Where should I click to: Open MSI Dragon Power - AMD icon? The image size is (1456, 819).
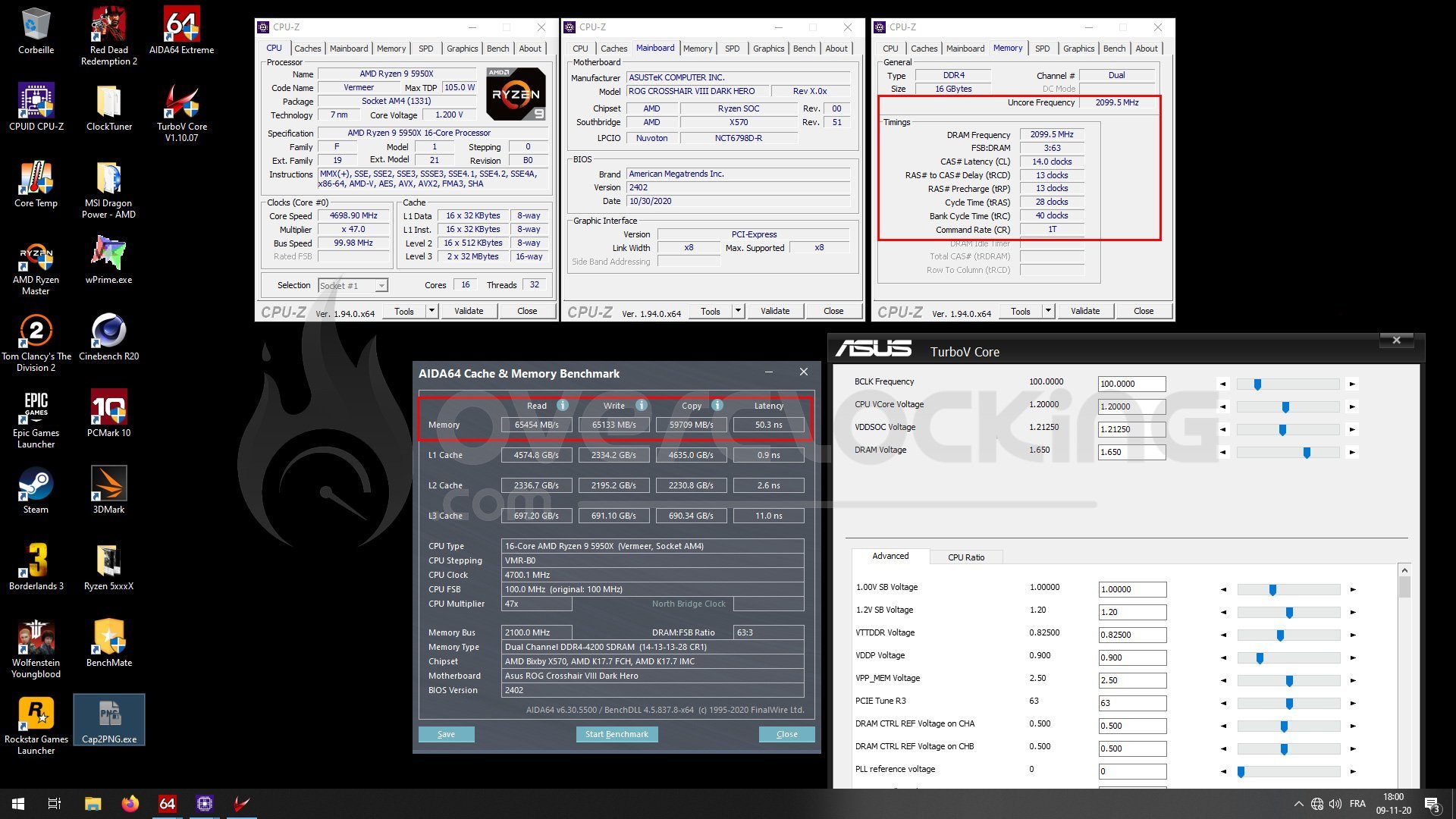(109, 190)
